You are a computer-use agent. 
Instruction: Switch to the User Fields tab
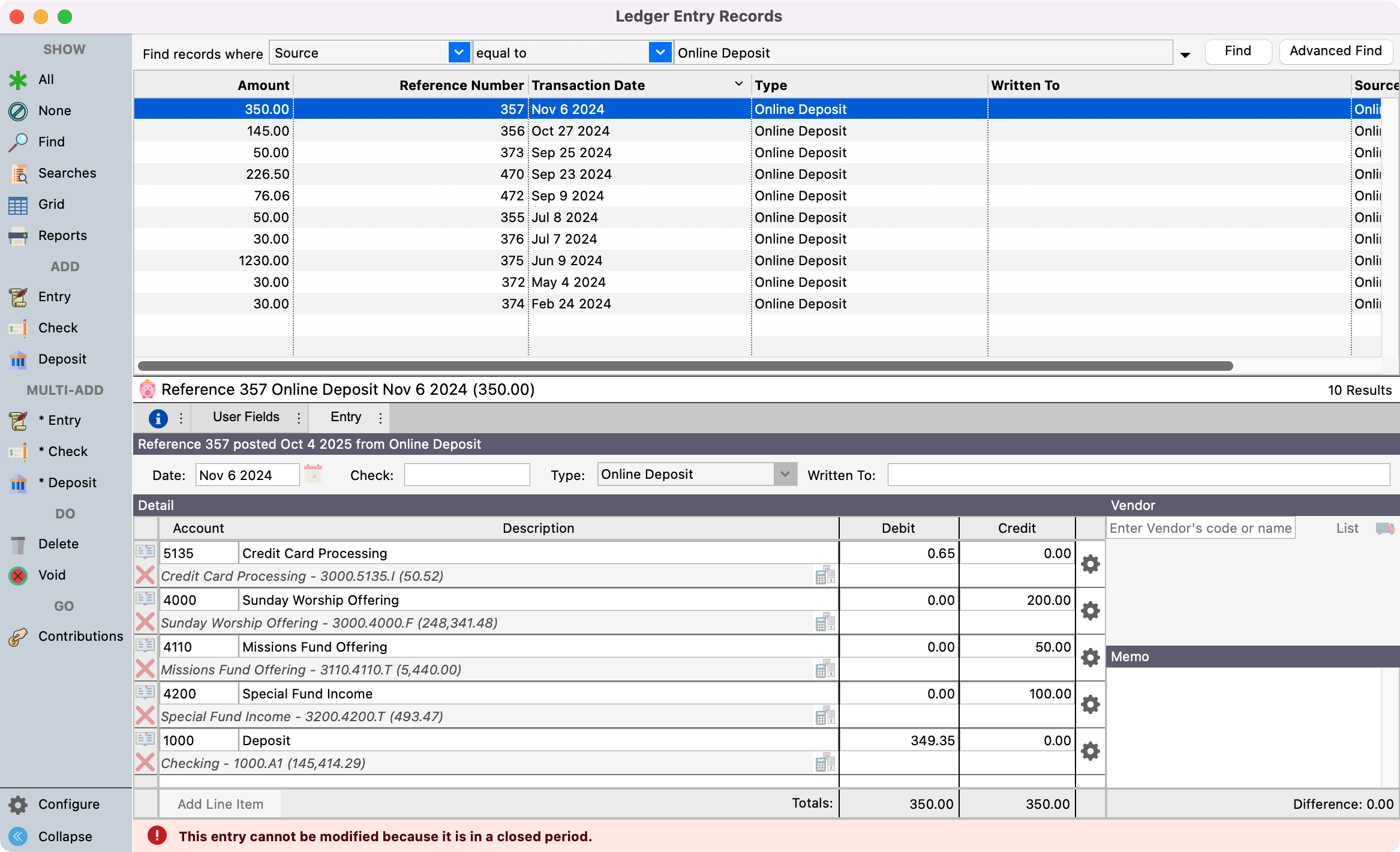pos(245,416)
